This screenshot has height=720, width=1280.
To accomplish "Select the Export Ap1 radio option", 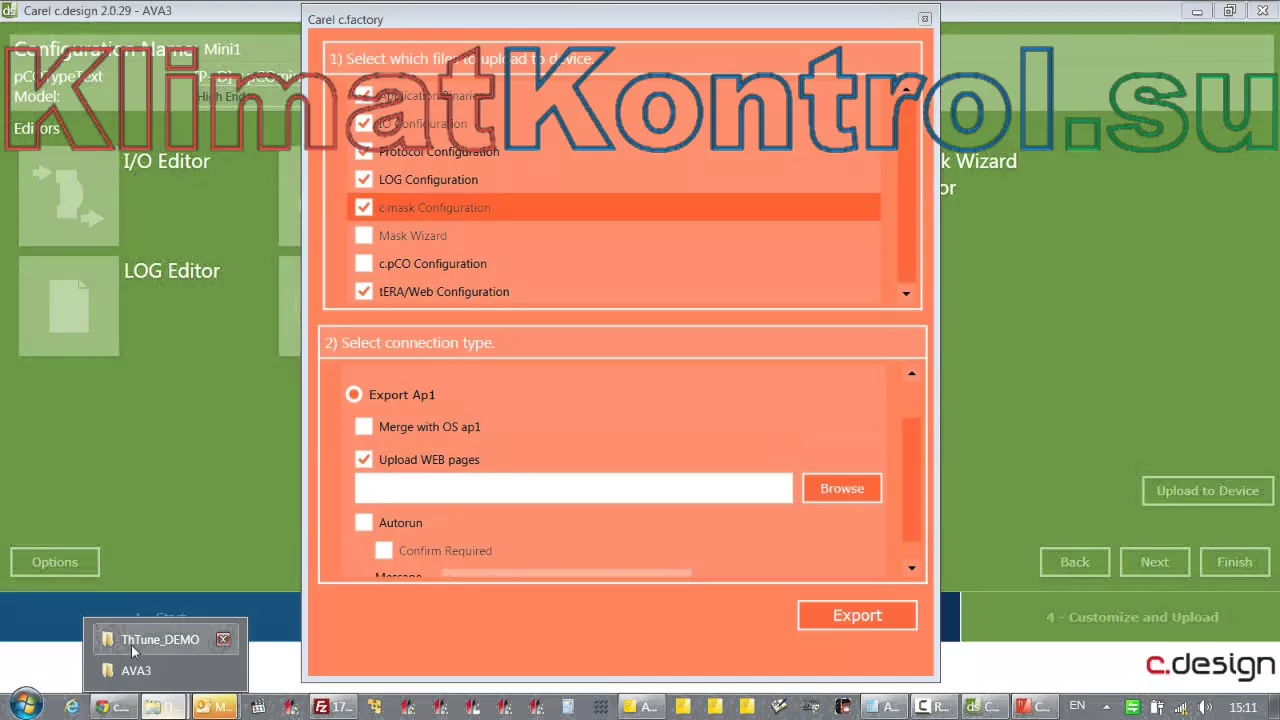I will (354, 395).
